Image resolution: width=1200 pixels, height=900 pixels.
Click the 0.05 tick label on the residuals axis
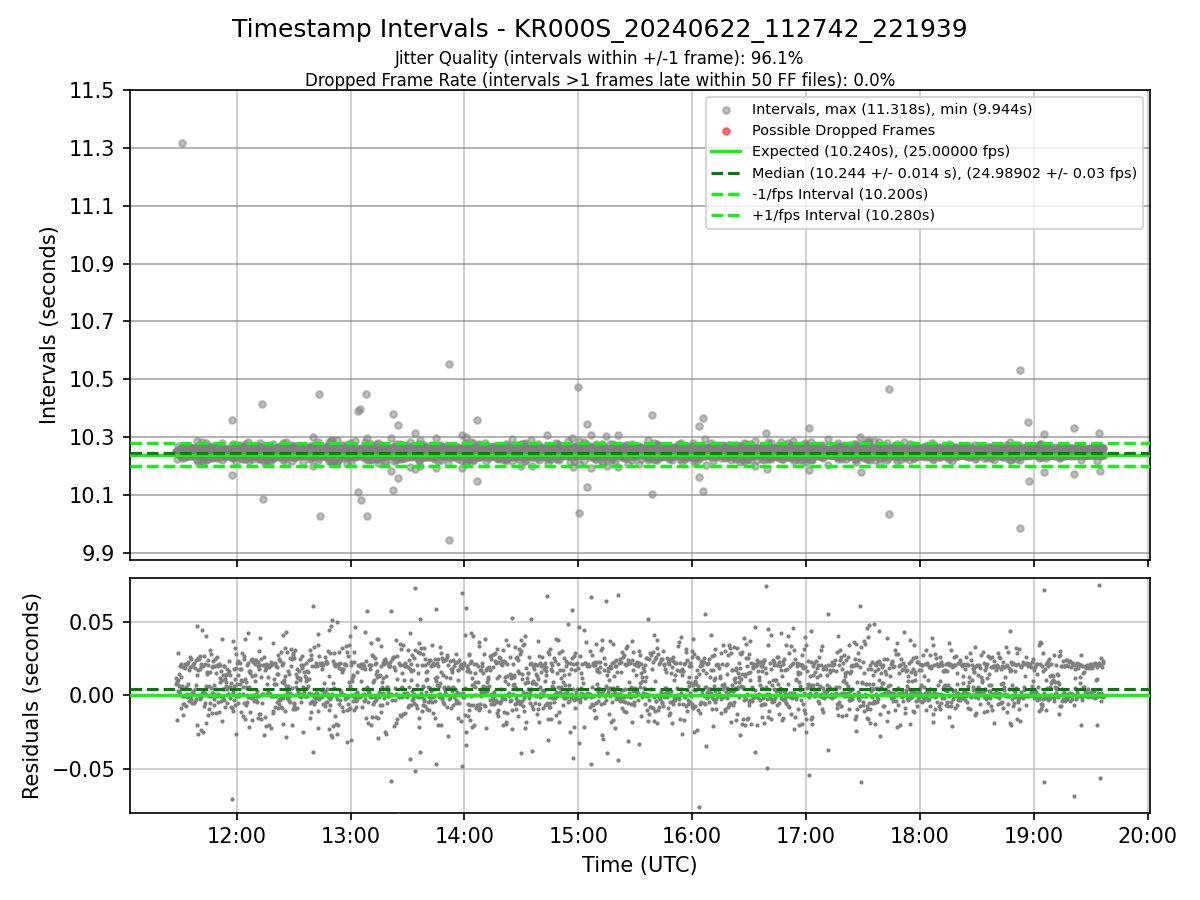pos(94,622)
